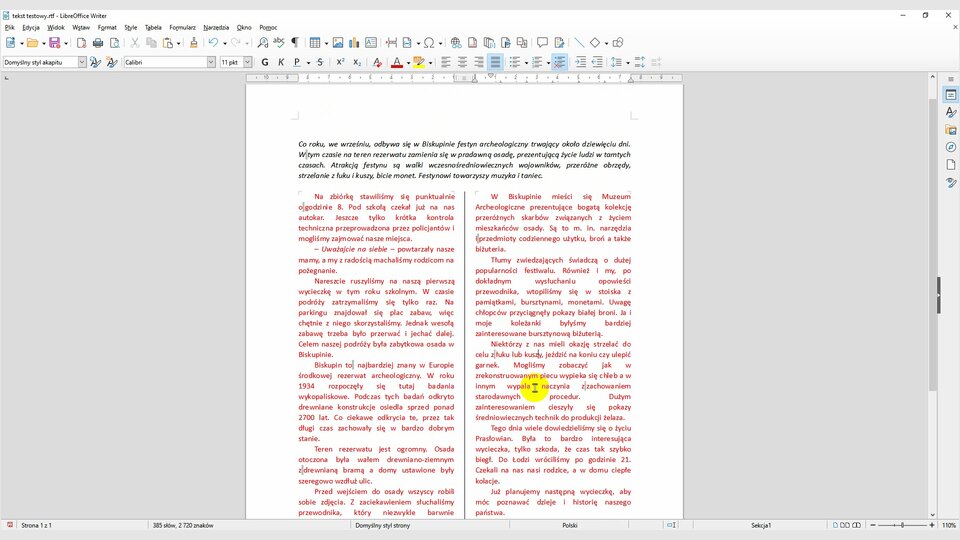Open the Narzędzia menu
Screen dimensions: 960x540
coord(215,27)
